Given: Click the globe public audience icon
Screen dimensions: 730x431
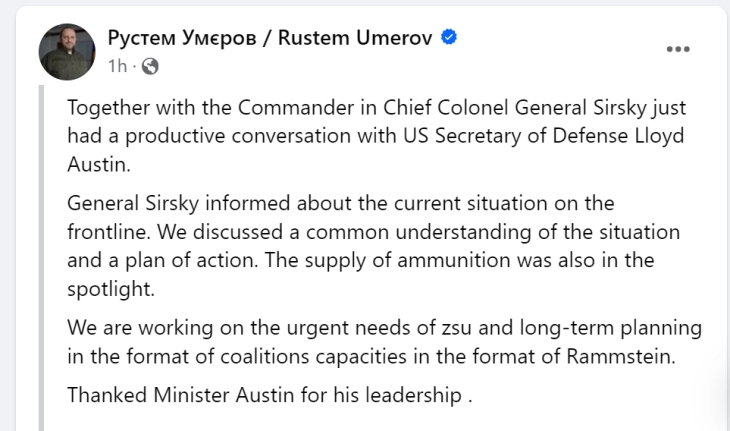Looking at the screenshot, I should pos(150,67).
